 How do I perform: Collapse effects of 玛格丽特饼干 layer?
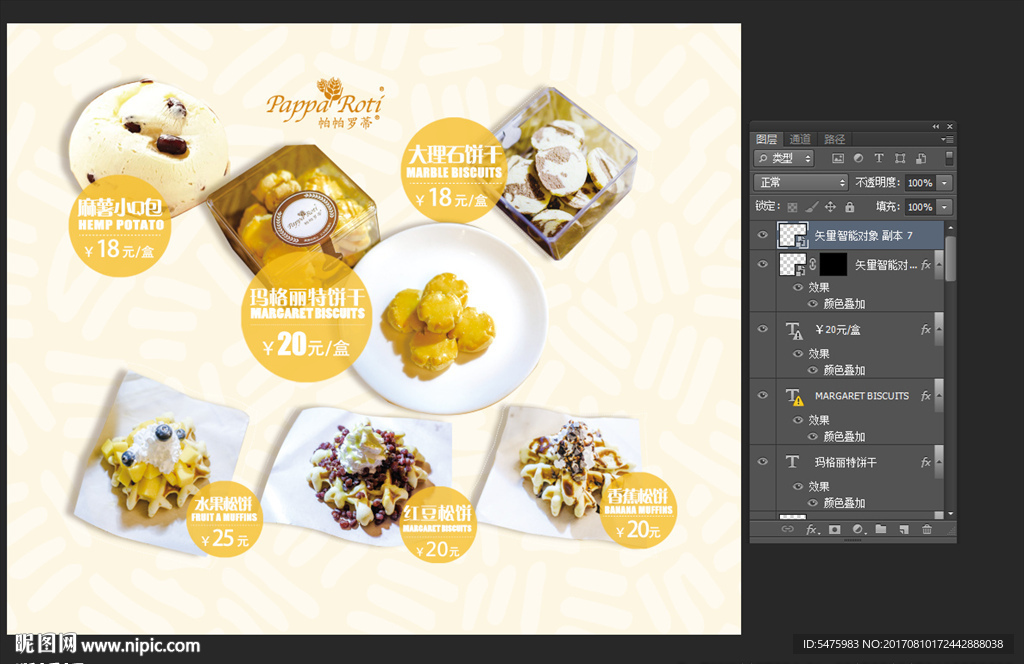click(x=939, y=462)
